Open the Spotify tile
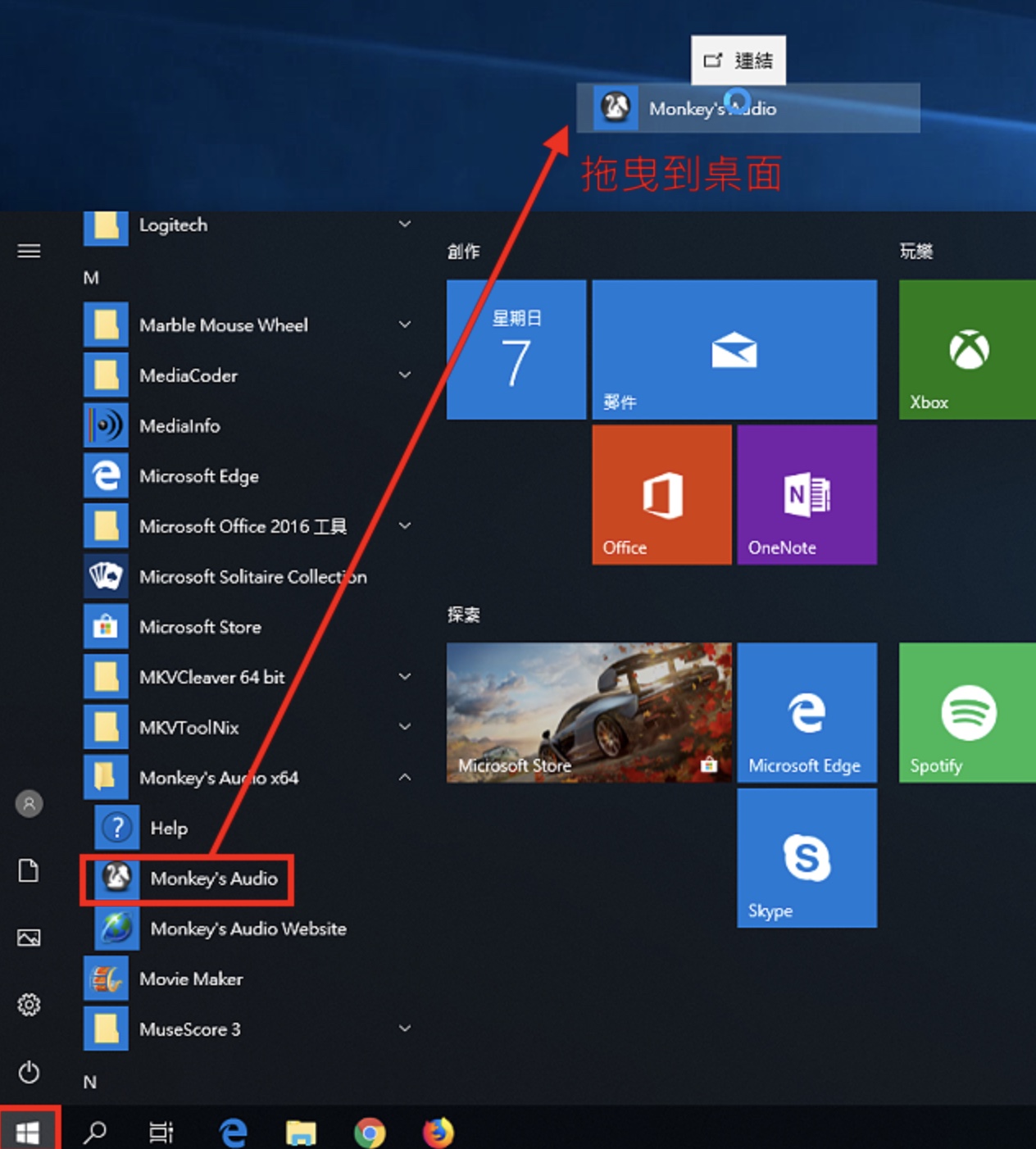The image size is (1036, 1149). [967, 712]
